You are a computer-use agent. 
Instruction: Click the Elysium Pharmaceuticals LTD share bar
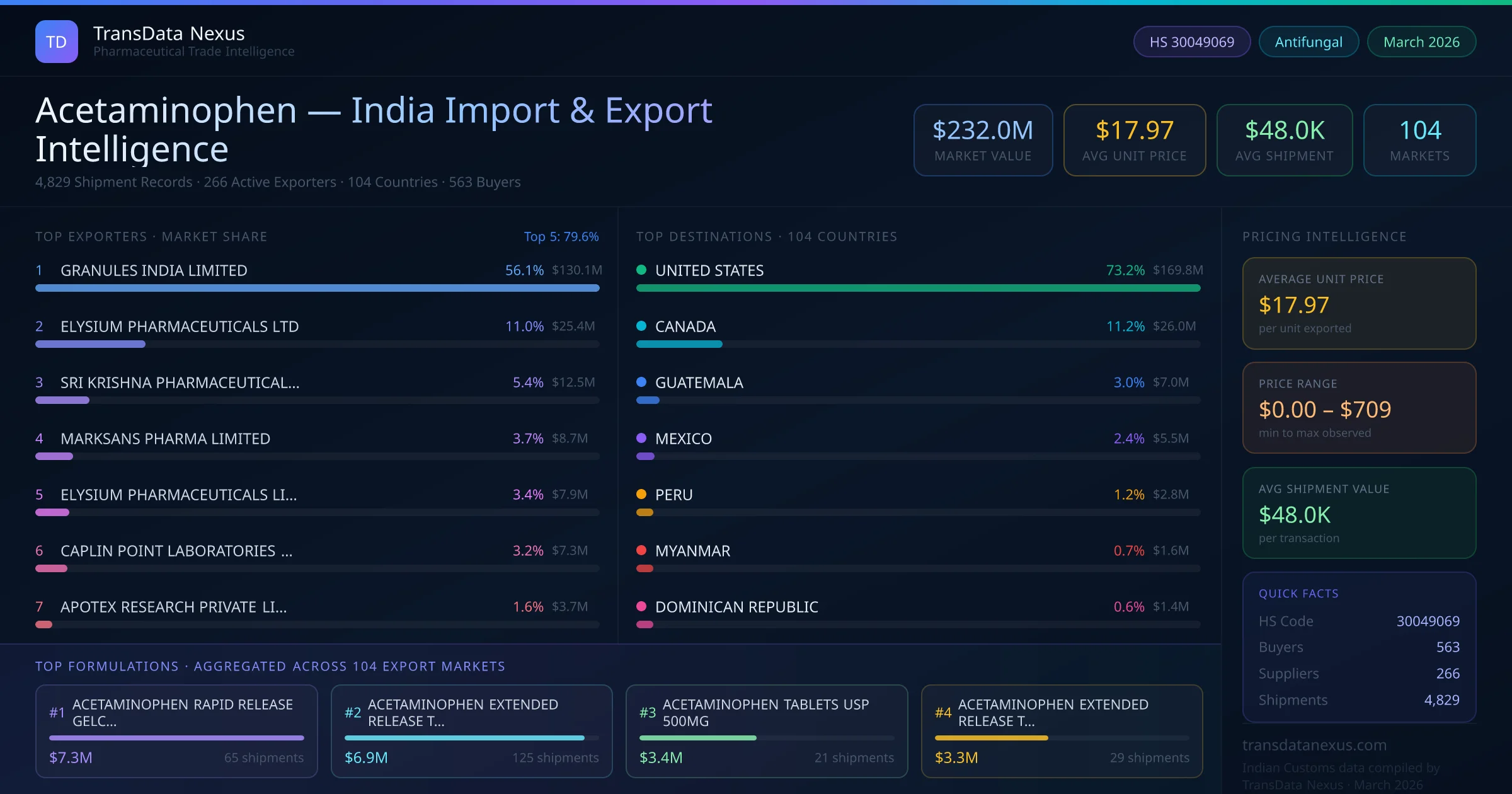[90, 344]
